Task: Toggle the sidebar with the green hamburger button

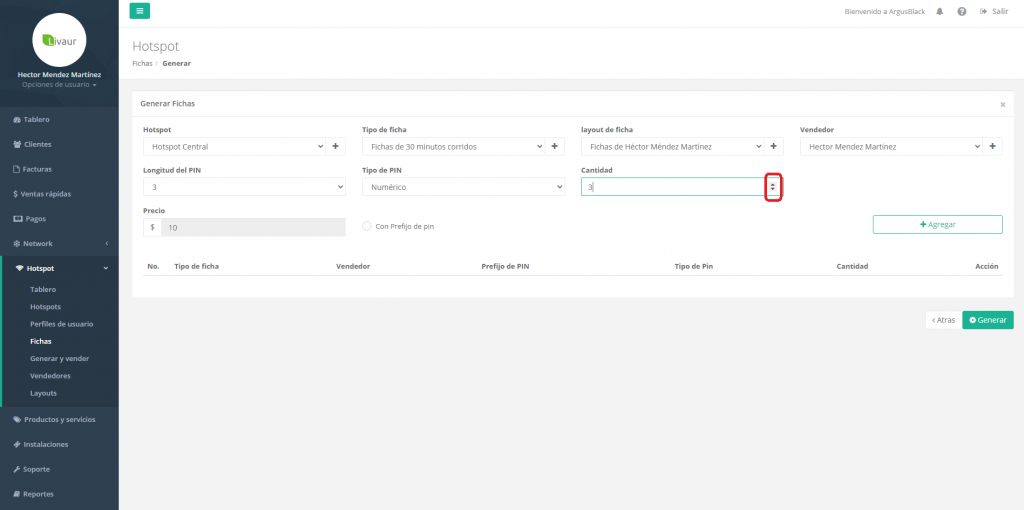Action: [139, 11]
